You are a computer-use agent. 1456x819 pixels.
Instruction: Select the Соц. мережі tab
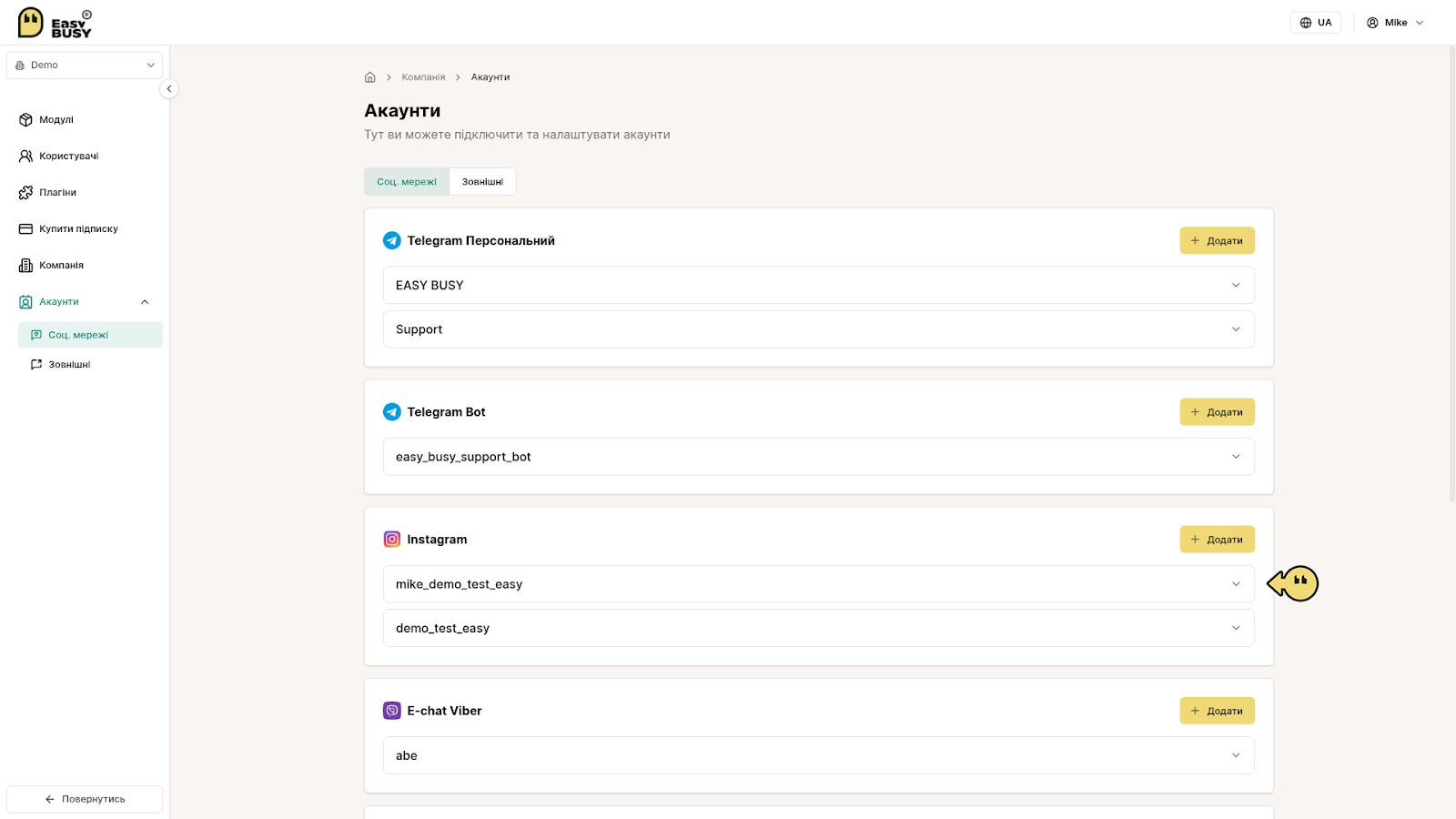pyautogui.click(x=407, y=182)
